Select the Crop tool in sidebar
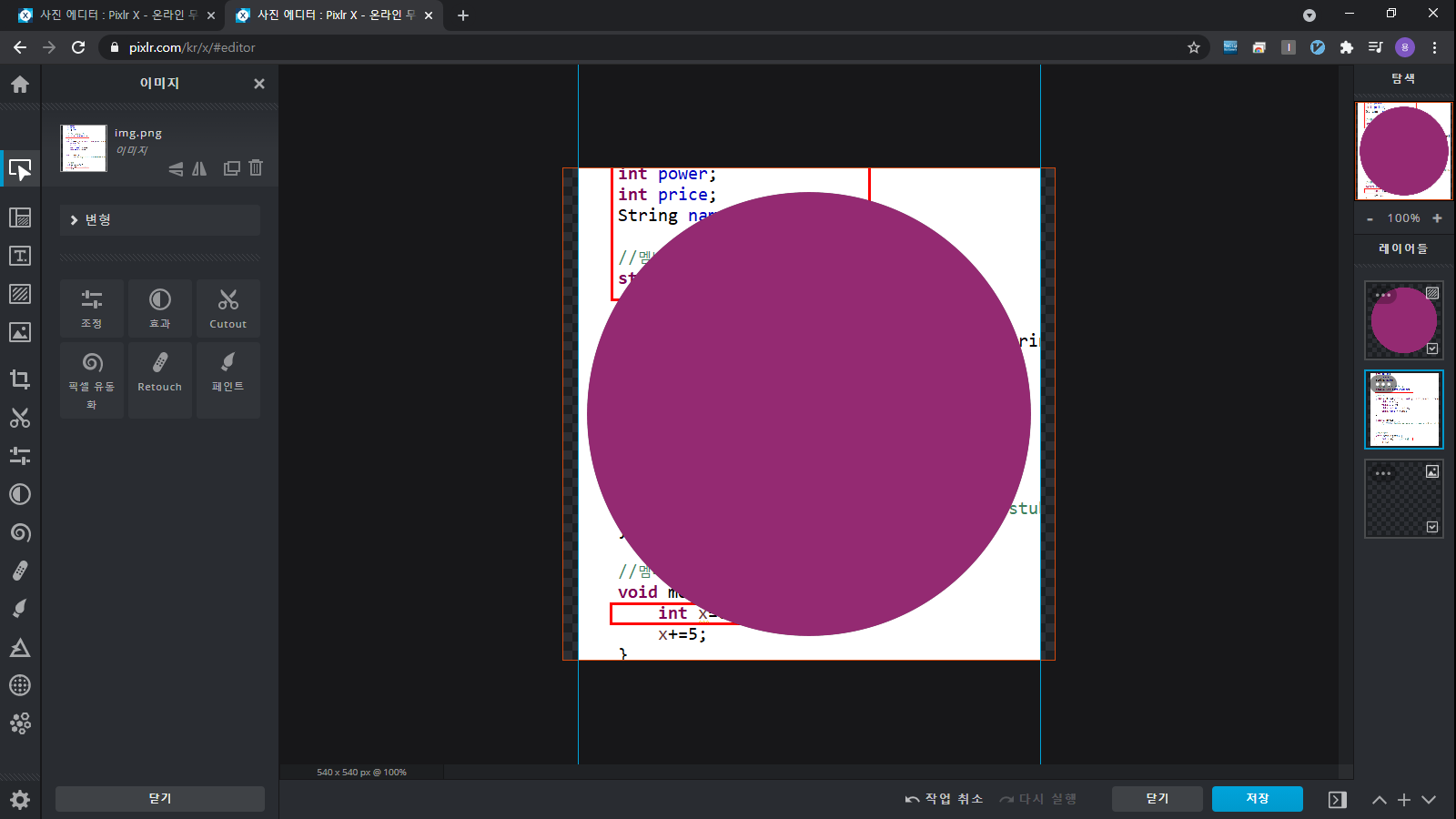This screenshot has width=1456, height=819. pos(20,379)
